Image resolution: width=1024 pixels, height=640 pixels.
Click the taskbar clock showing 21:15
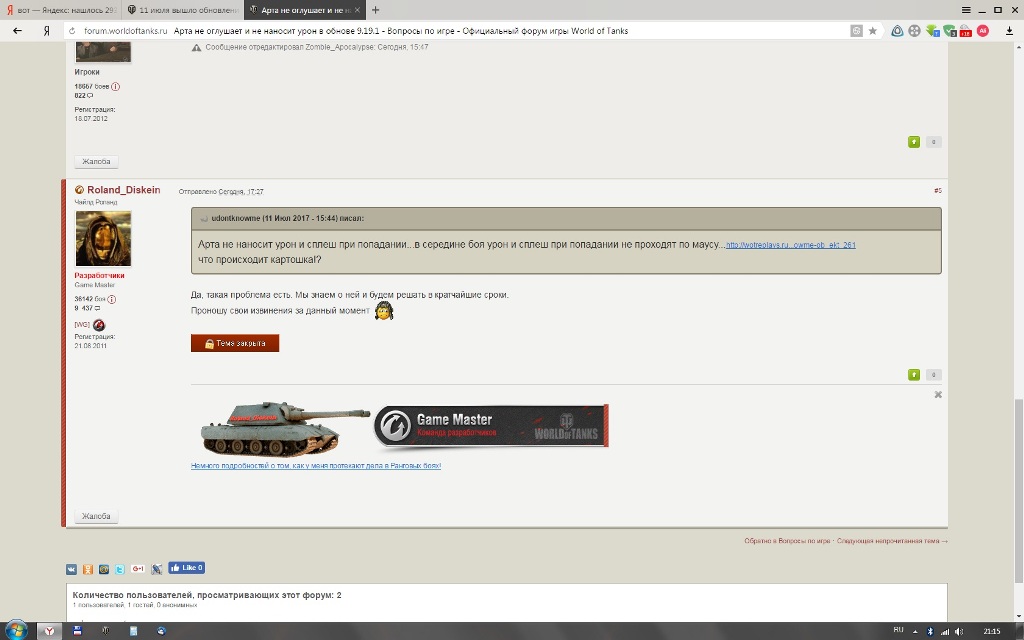tap(991, 631)
